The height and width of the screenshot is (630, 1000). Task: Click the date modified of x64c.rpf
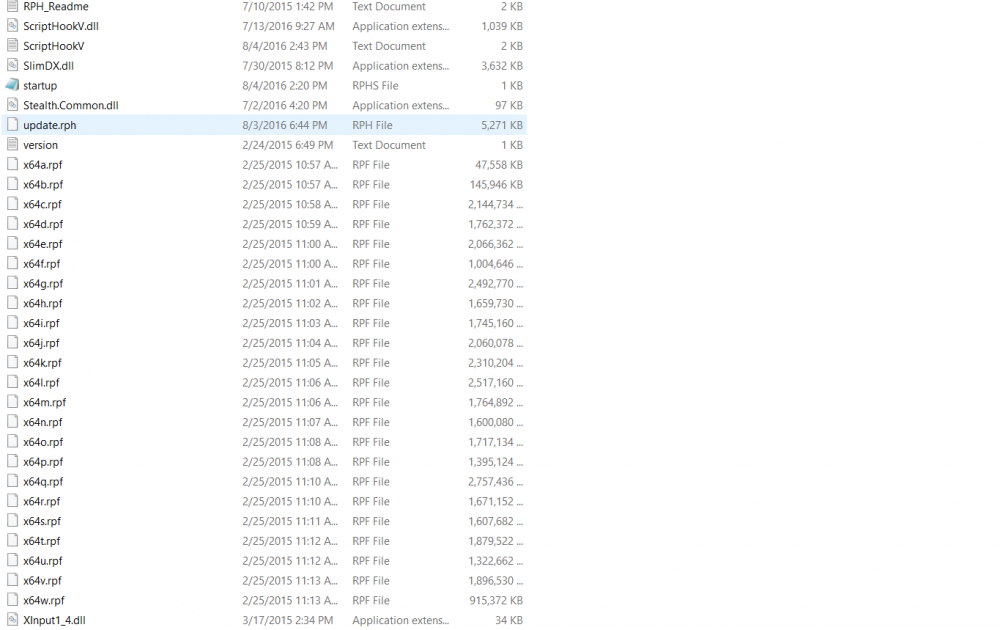[288, 204]
